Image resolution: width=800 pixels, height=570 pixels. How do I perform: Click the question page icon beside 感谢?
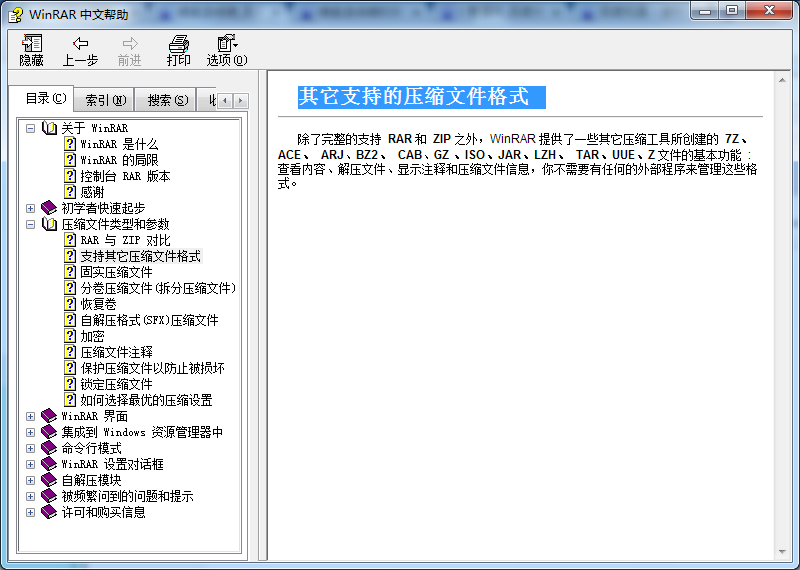coord(70,192)
